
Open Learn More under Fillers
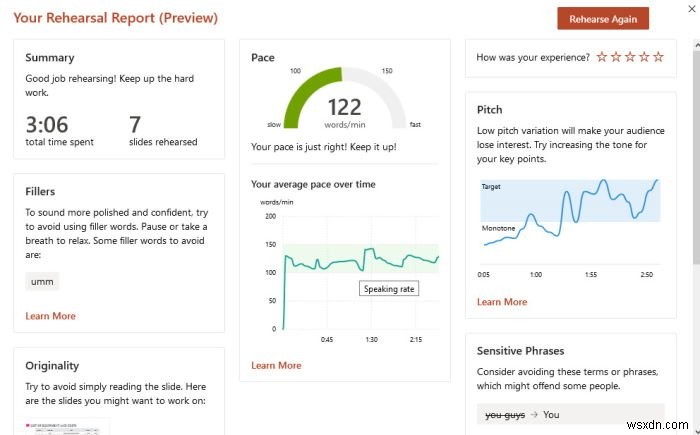tap(50, 316)
